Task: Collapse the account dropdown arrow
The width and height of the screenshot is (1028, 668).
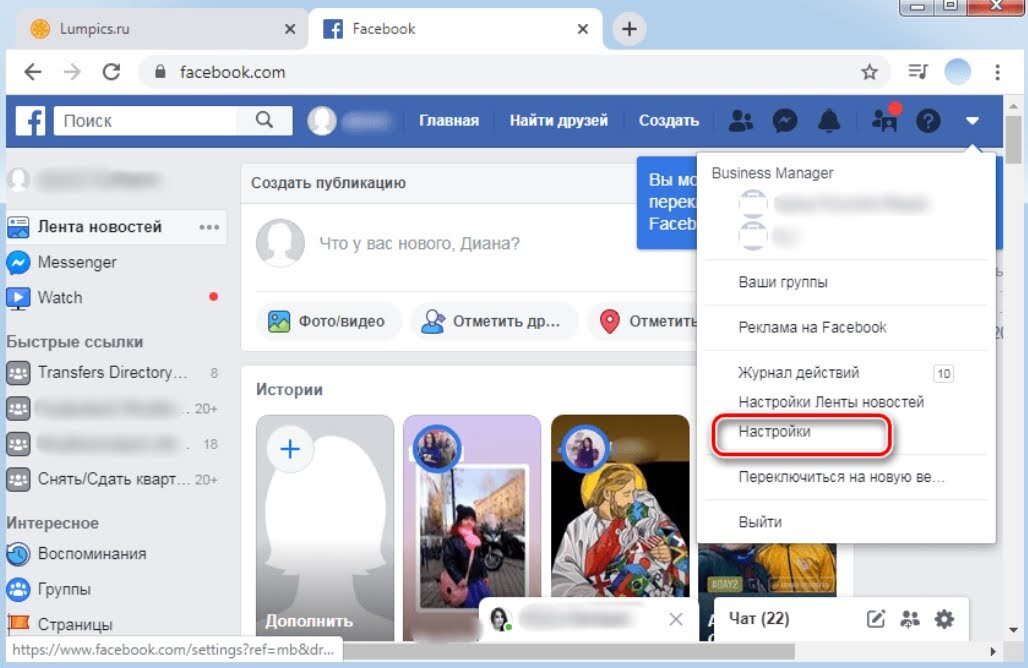Action: point(972,121)
